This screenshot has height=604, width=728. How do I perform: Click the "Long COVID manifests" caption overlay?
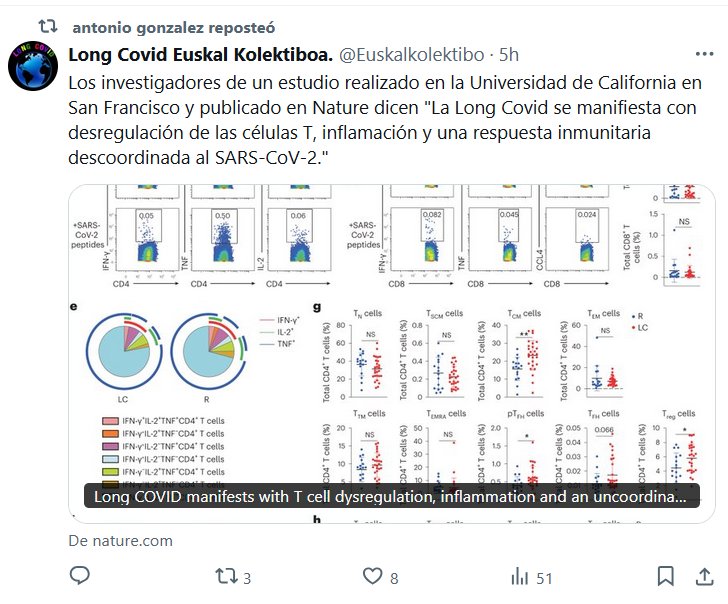click(x=390, y=497)
